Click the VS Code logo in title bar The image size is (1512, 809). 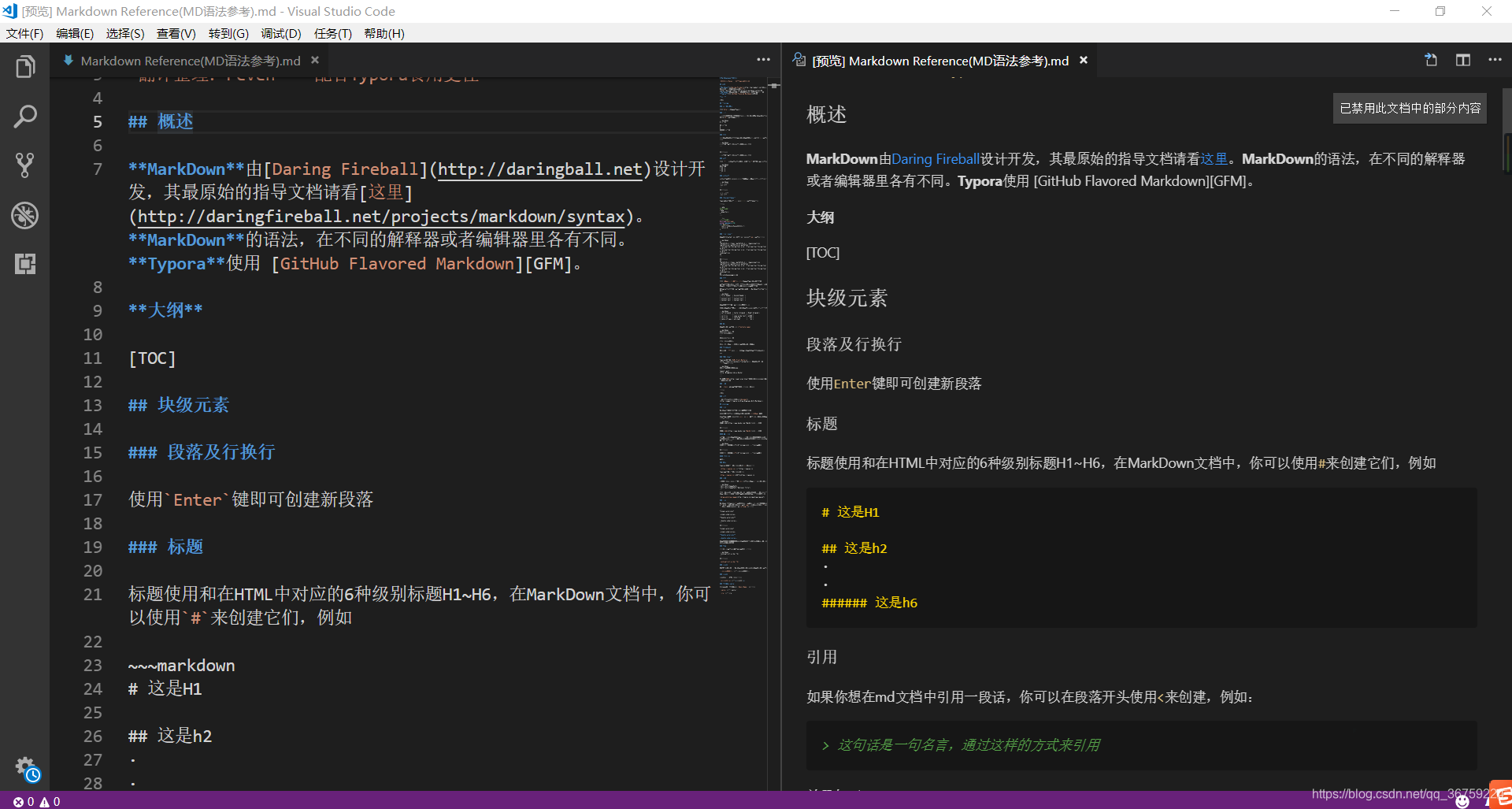pyautogui.click(x=9, y=11)
